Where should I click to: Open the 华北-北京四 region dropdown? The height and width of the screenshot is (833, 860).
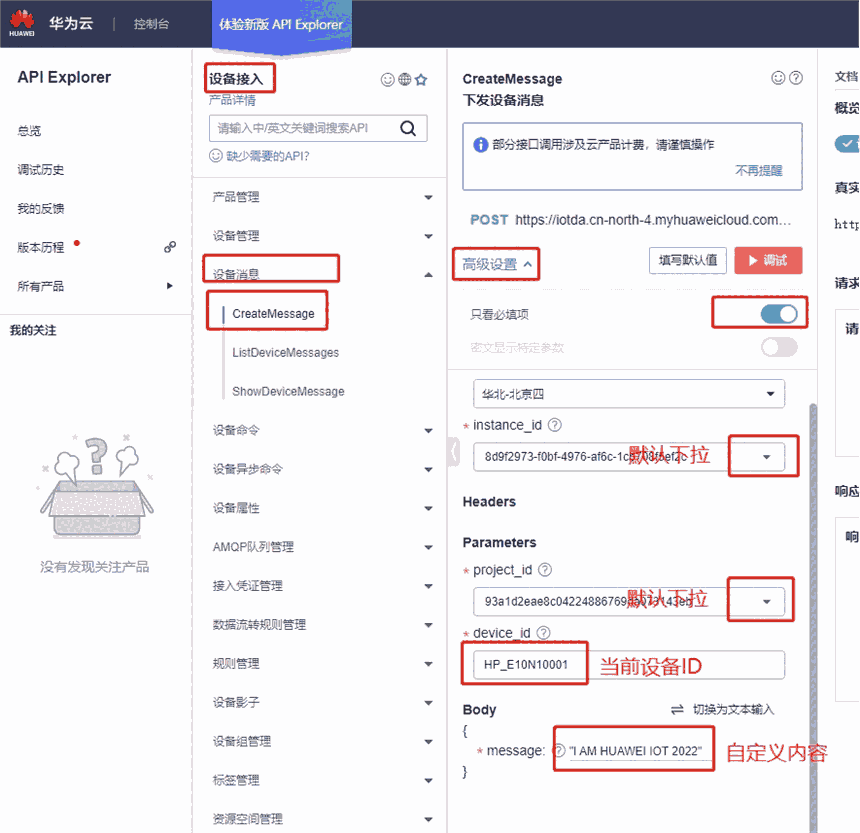tap(767, 394)
